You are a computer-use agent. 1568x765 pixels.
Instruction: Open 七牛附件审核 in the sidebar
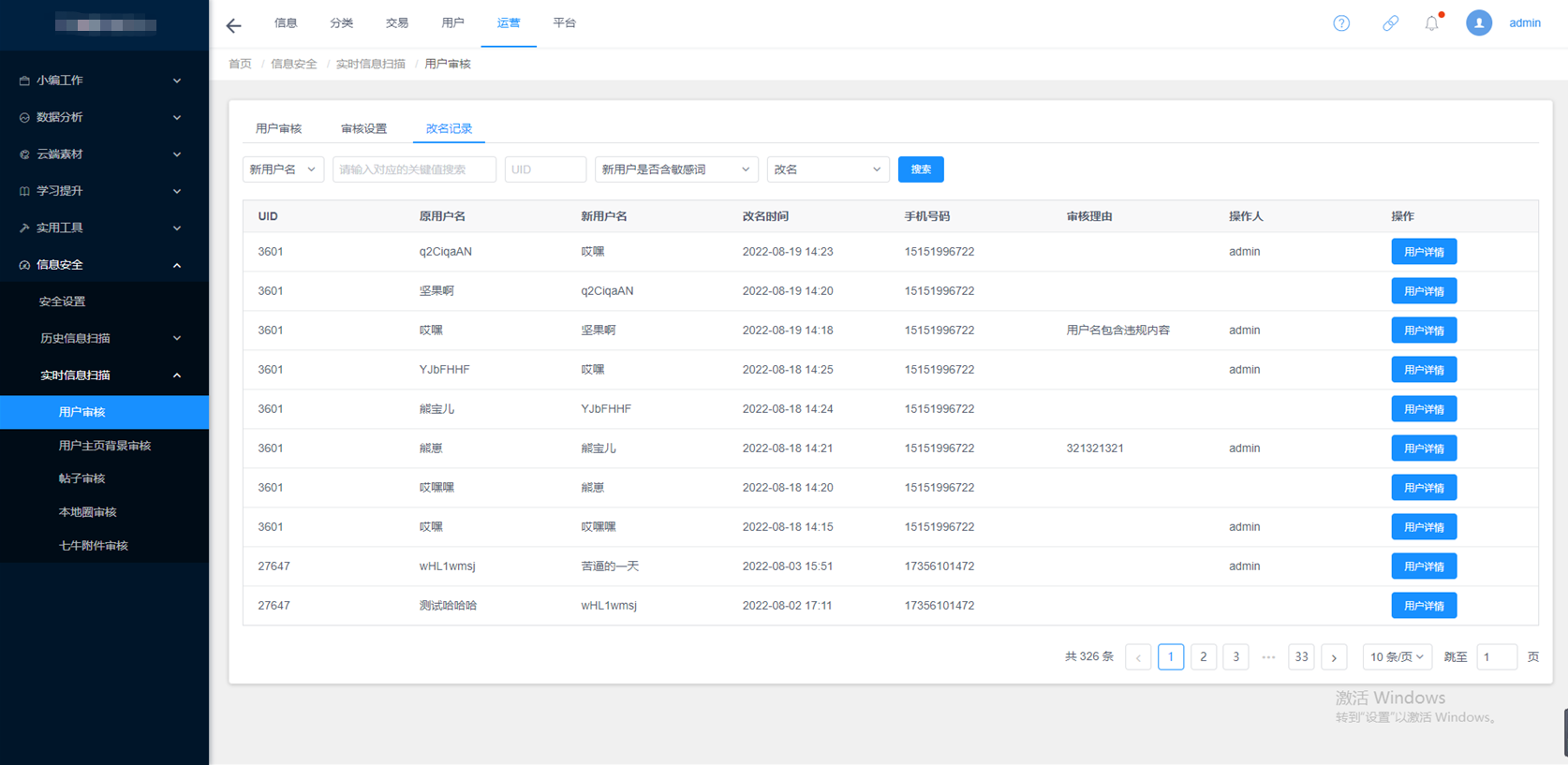point(93,546)
